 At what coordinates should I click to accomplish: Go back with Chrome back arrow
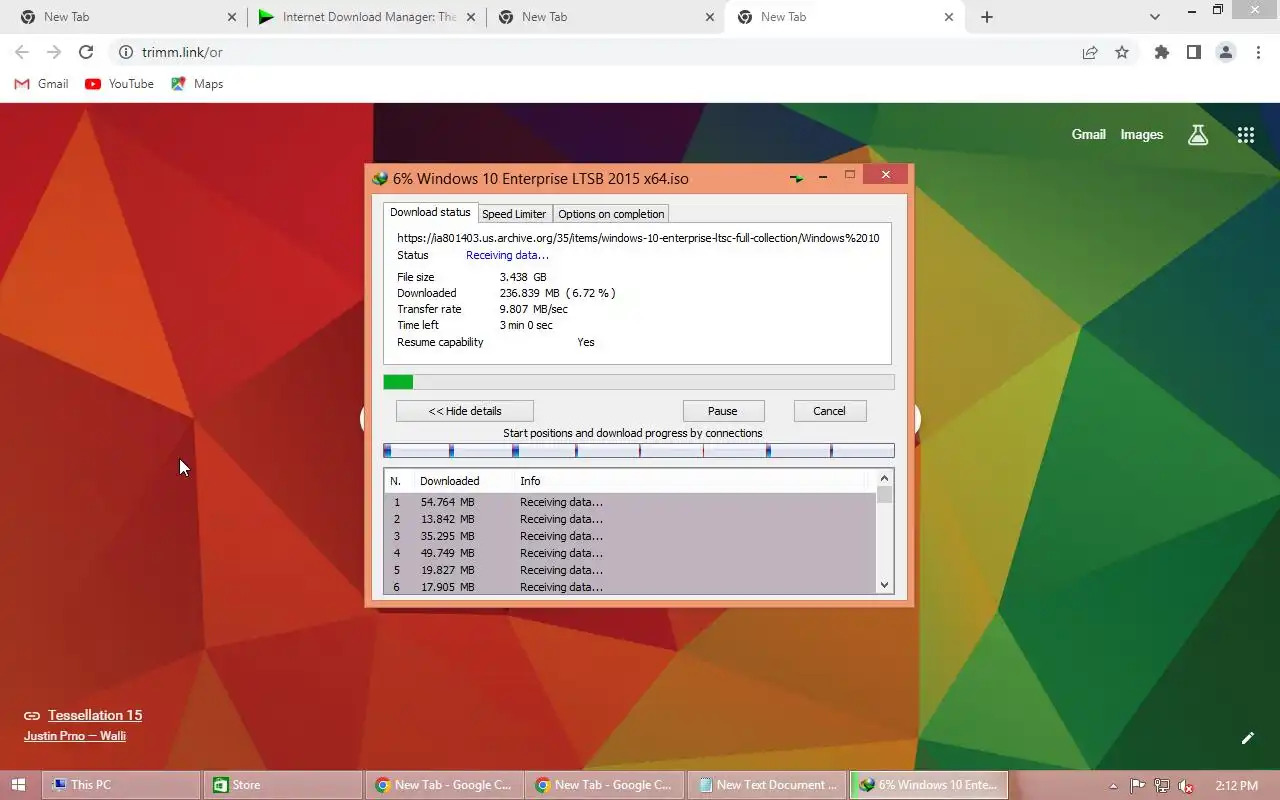[x=22, y=52]
